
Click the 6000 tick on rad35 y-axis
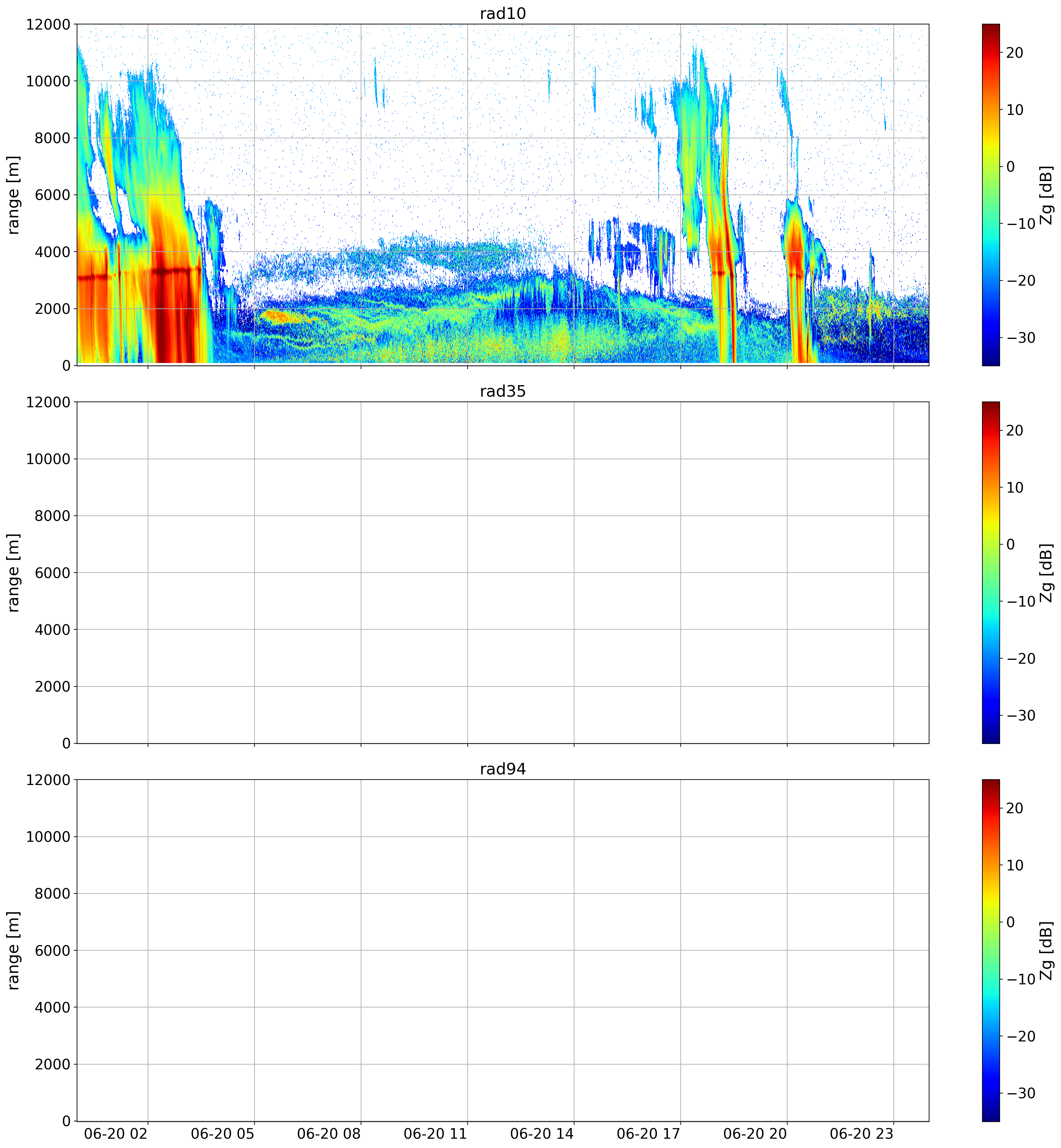(x=52, y=573)
